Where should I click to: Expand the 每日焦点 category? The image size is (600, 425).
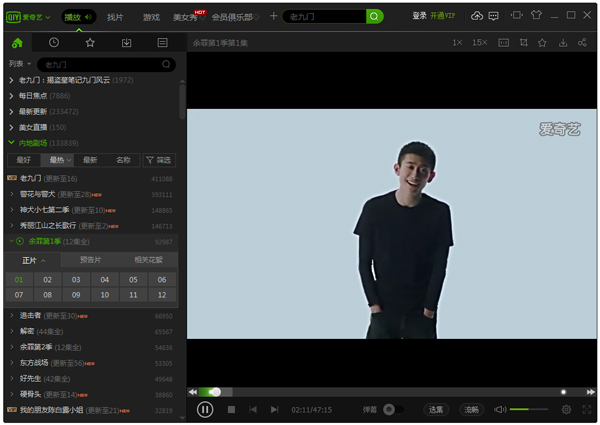pos(11,96)
